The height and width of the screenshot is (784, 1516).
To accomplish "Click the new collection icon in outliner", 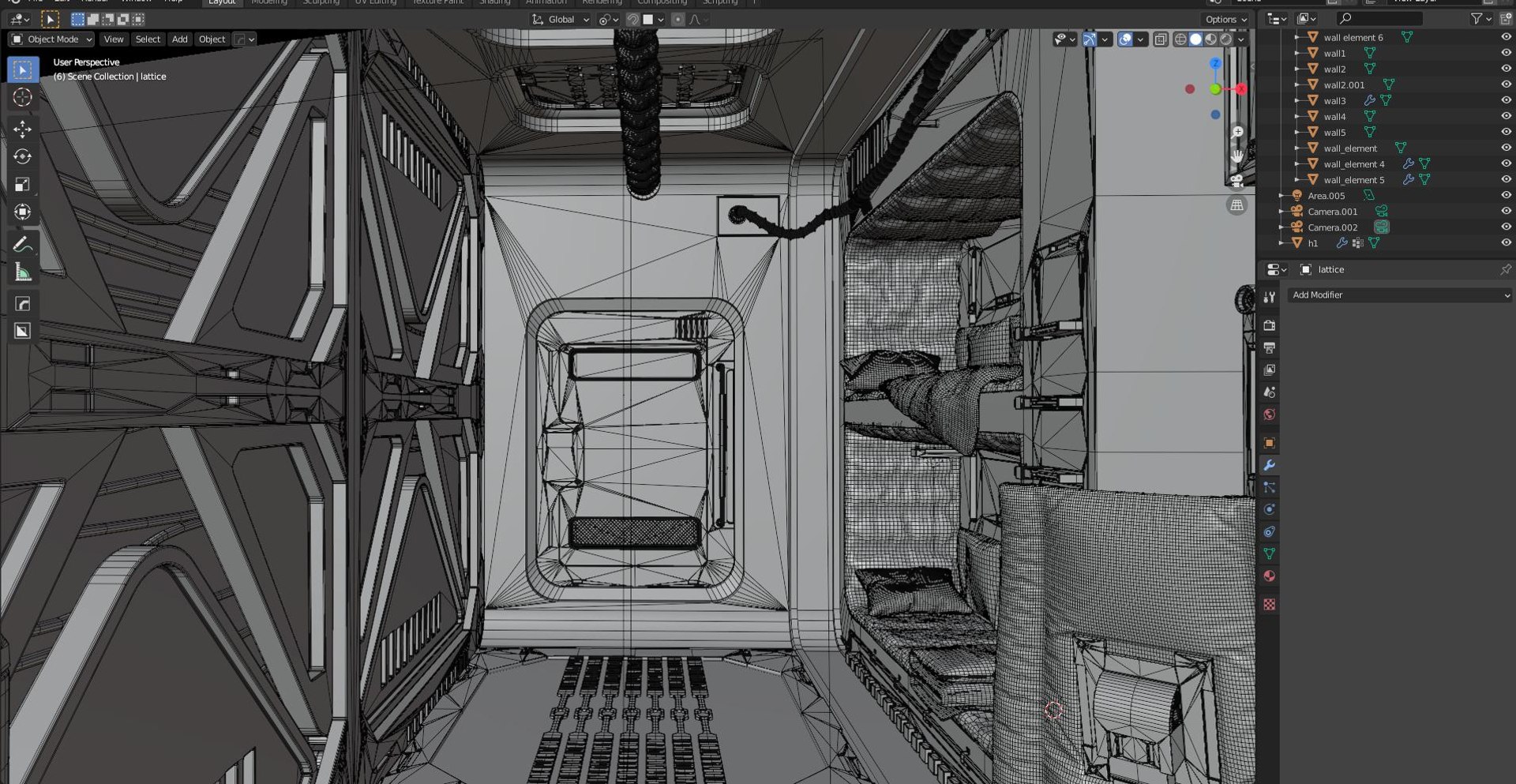I will 1505,18.
